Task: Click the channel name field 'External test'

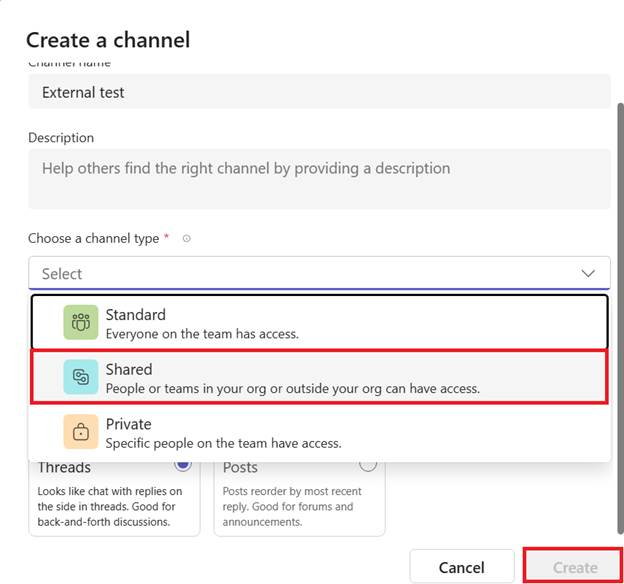Action: [x=319, y=92]
